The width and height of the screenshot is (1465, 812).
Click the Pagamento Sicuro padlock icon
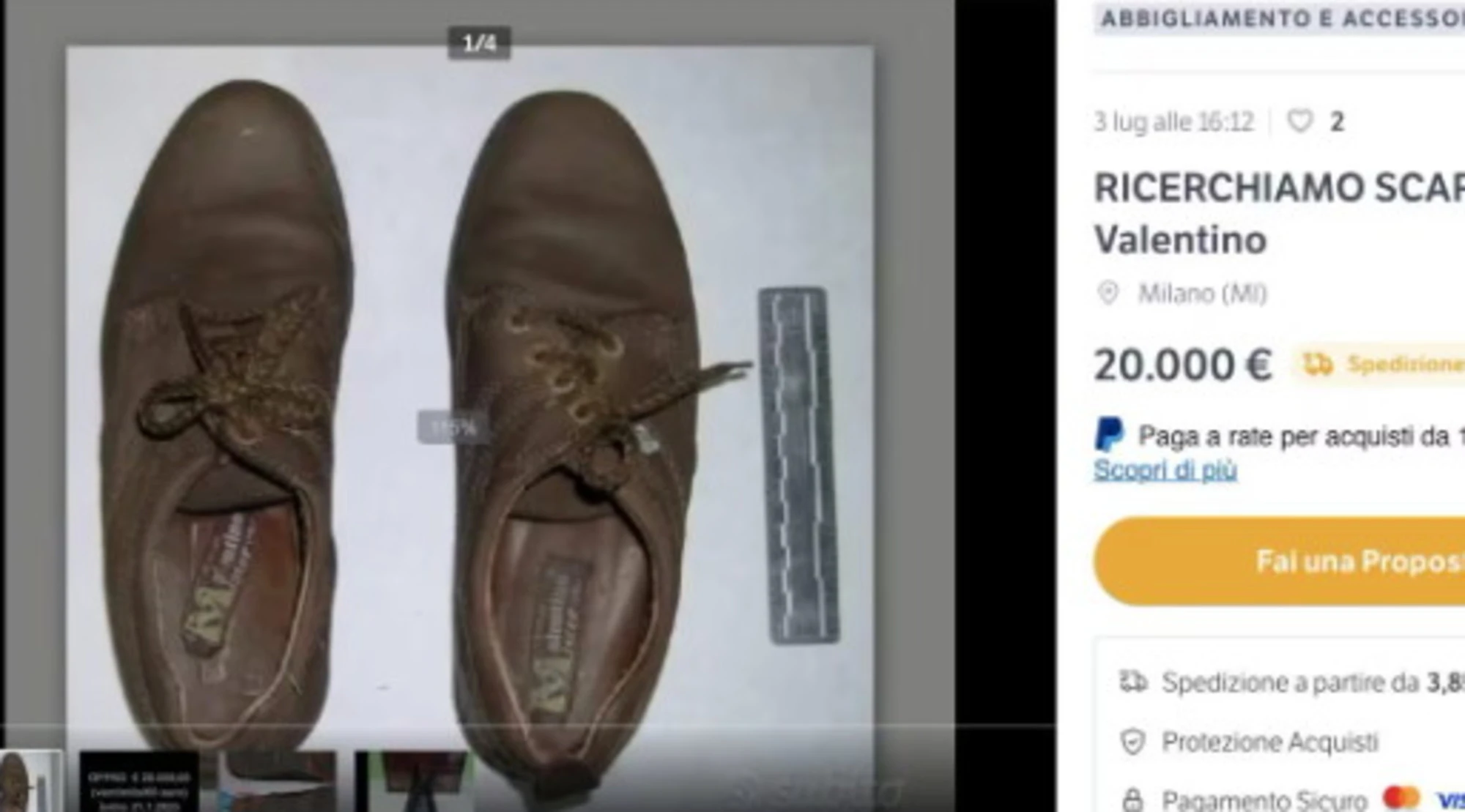pyautogui.click(x=1132, y=798)
